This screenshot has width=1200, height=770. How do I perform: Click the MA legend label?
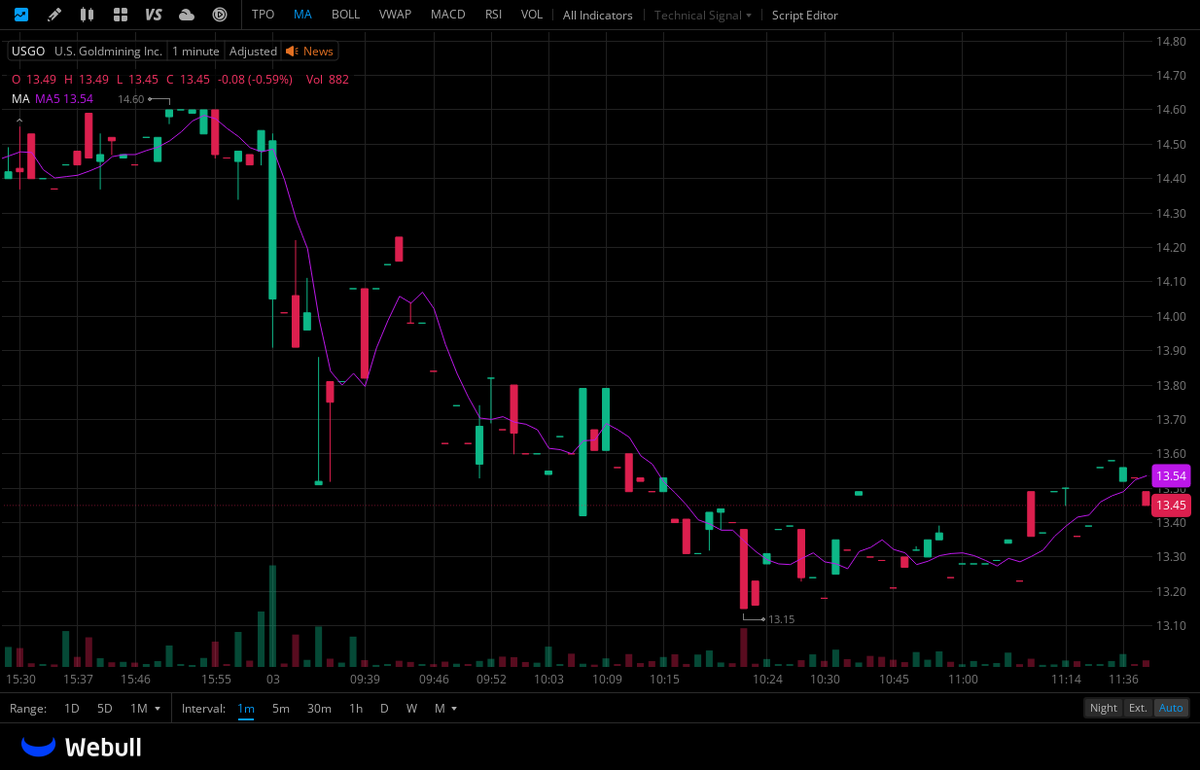tap(20, 99)
